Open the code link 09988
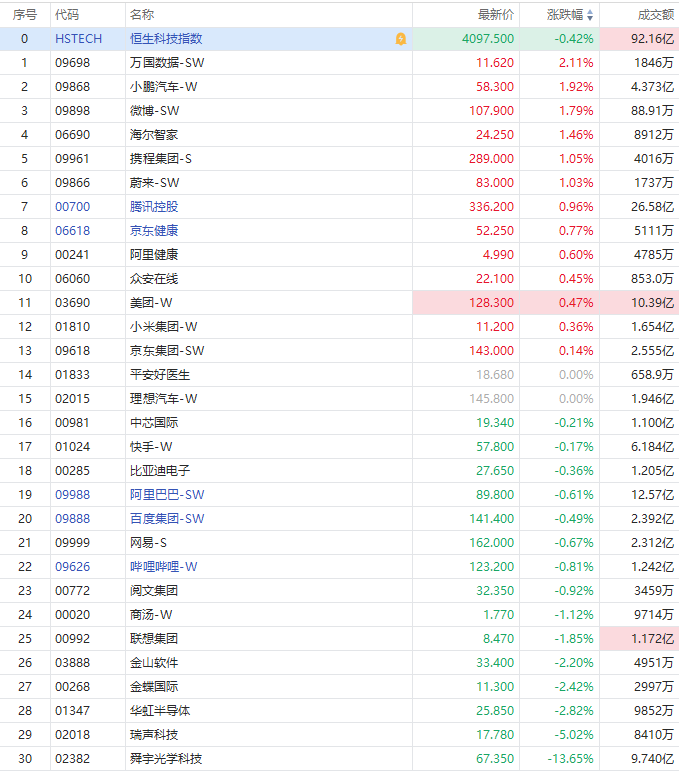679x771 pixels. (x=72, y=495)
